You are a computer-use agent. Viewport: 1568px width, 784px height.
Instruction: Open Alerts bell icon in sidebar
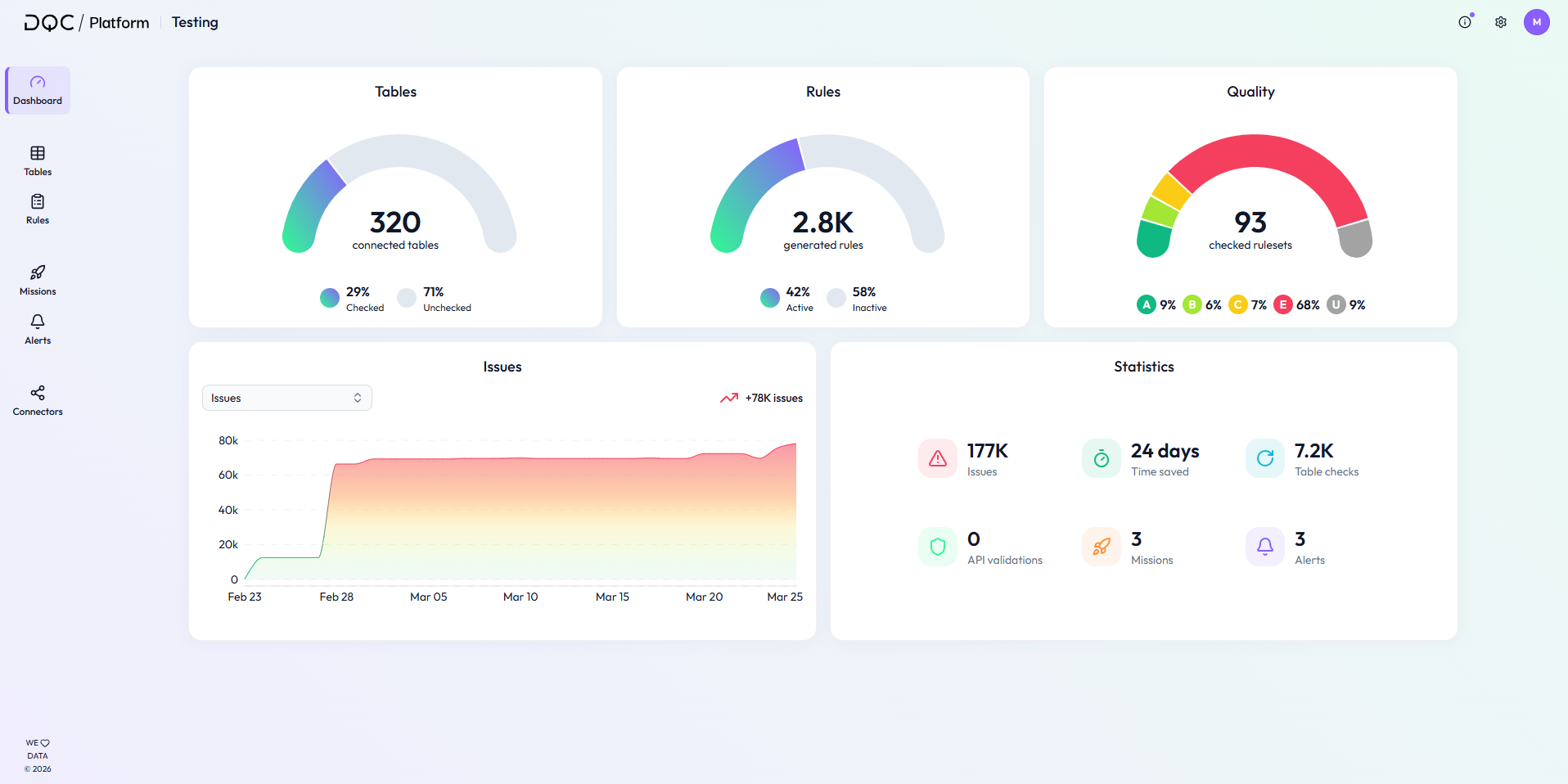pyautogui.click(x=38, y=321)
